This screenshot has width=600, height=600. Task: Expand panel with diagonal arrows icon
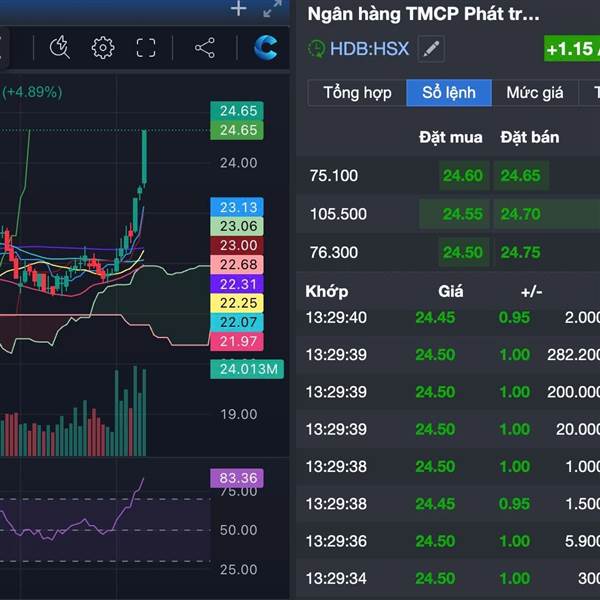[272, 8]
